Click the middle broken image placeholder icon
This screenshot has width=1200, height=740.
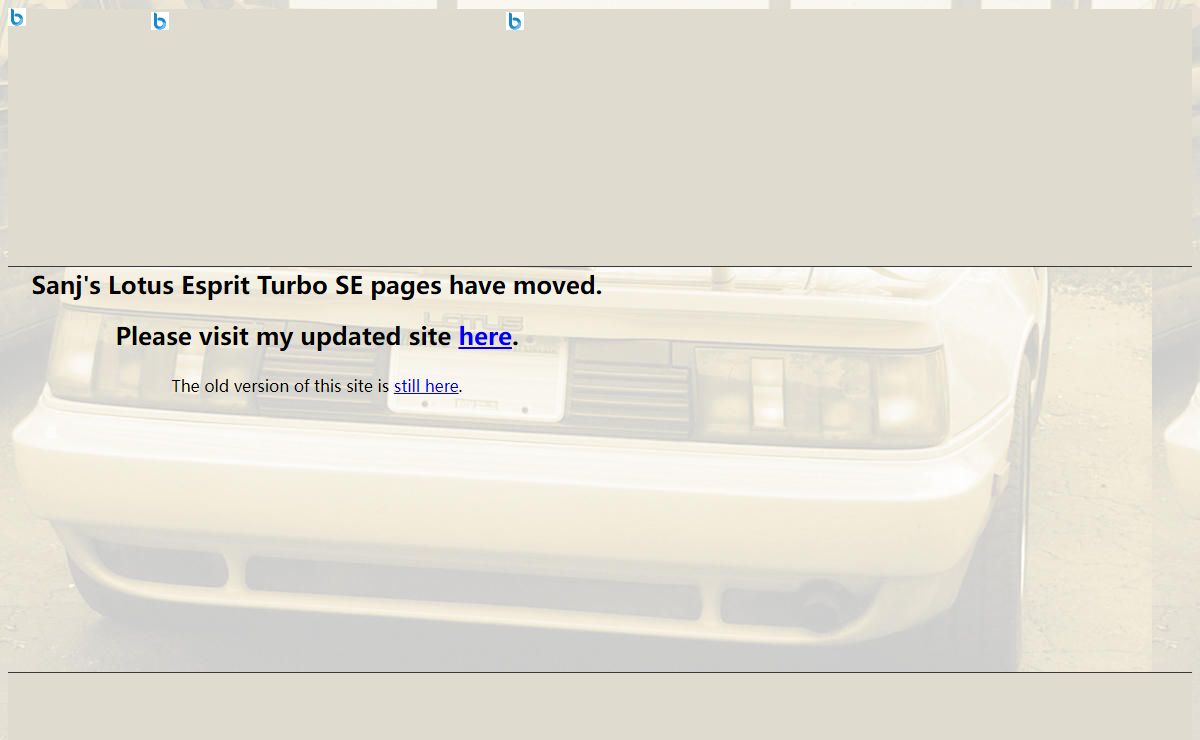point(160,21)
